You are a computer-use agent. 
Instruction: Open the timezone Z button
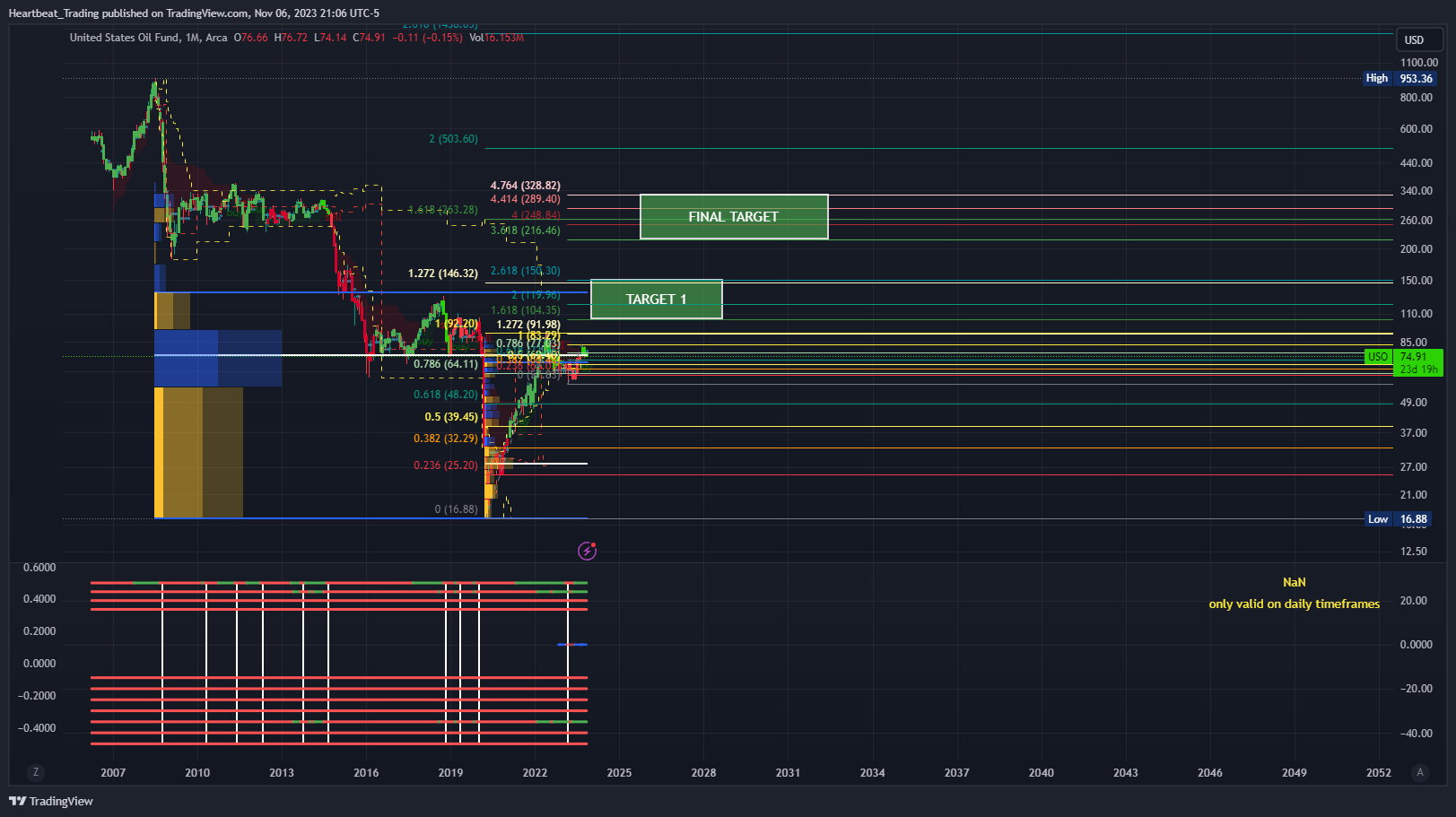36,772
